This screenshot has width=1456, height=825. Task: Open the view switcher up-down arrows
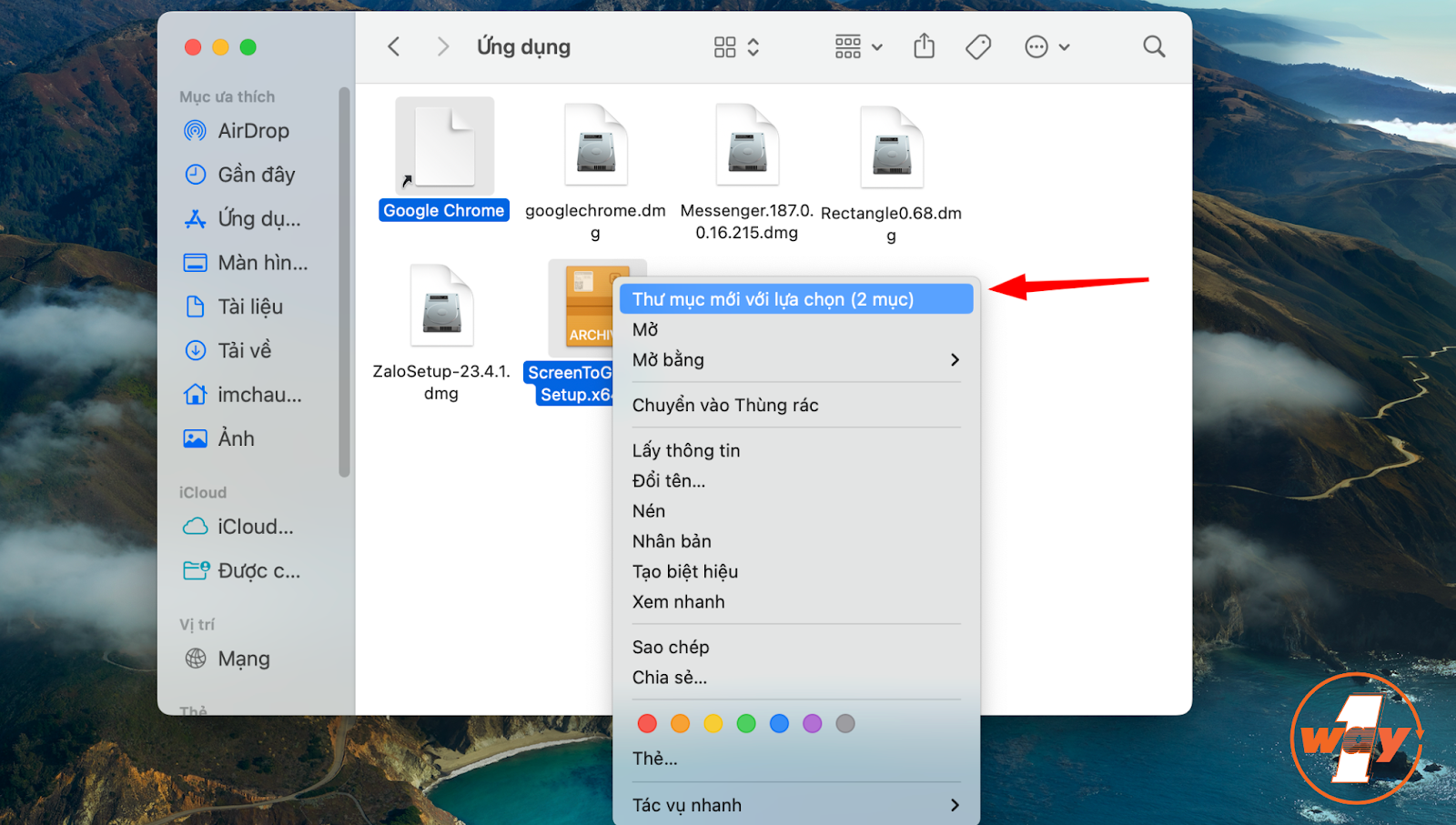pos(753,46)
